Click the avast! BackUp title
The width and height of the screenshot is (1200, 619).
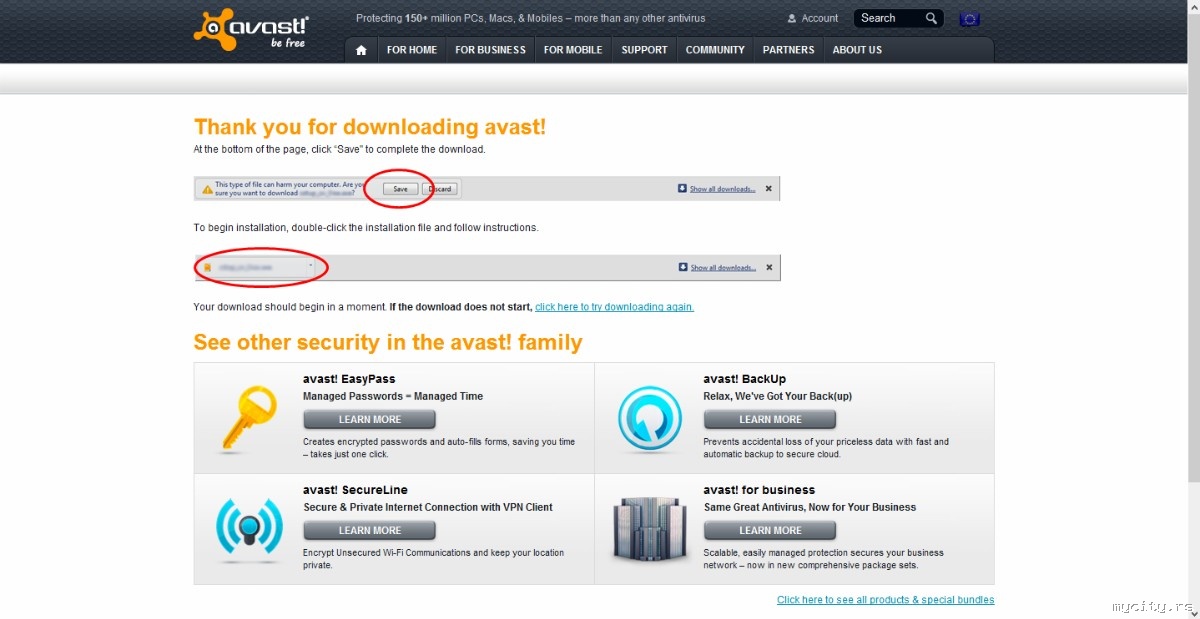click(745, 379)
